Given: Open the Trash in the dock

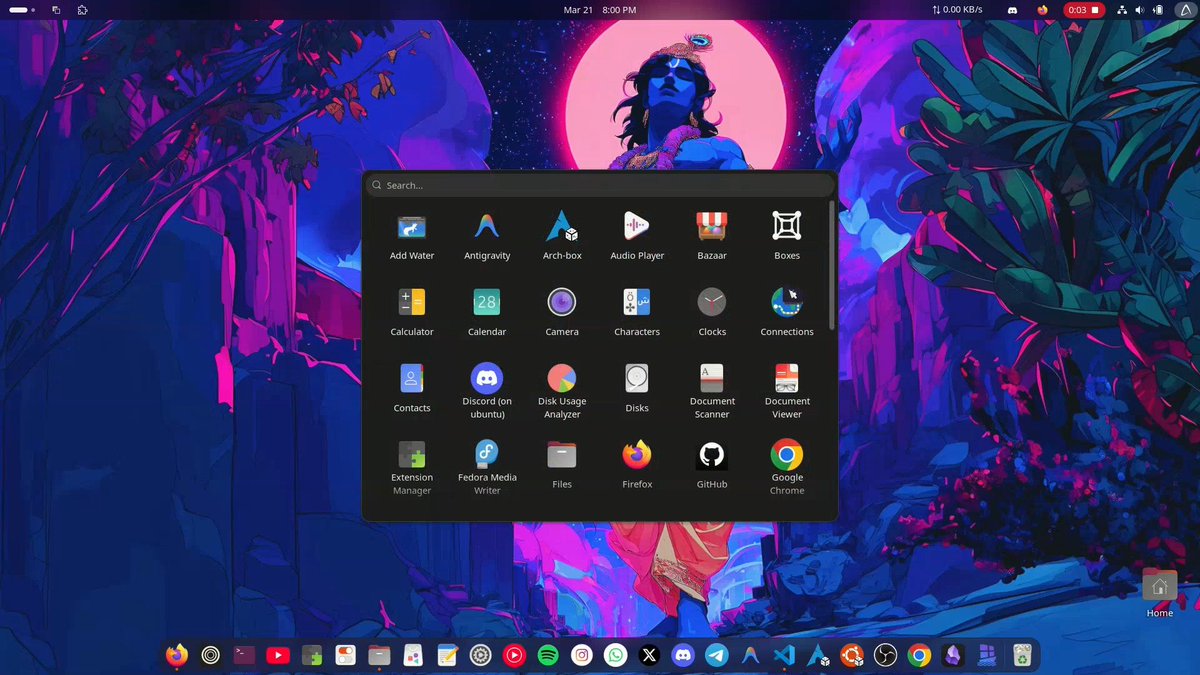Looking at the screenshot, I should pyautogui.click(x=1021, y=656).
